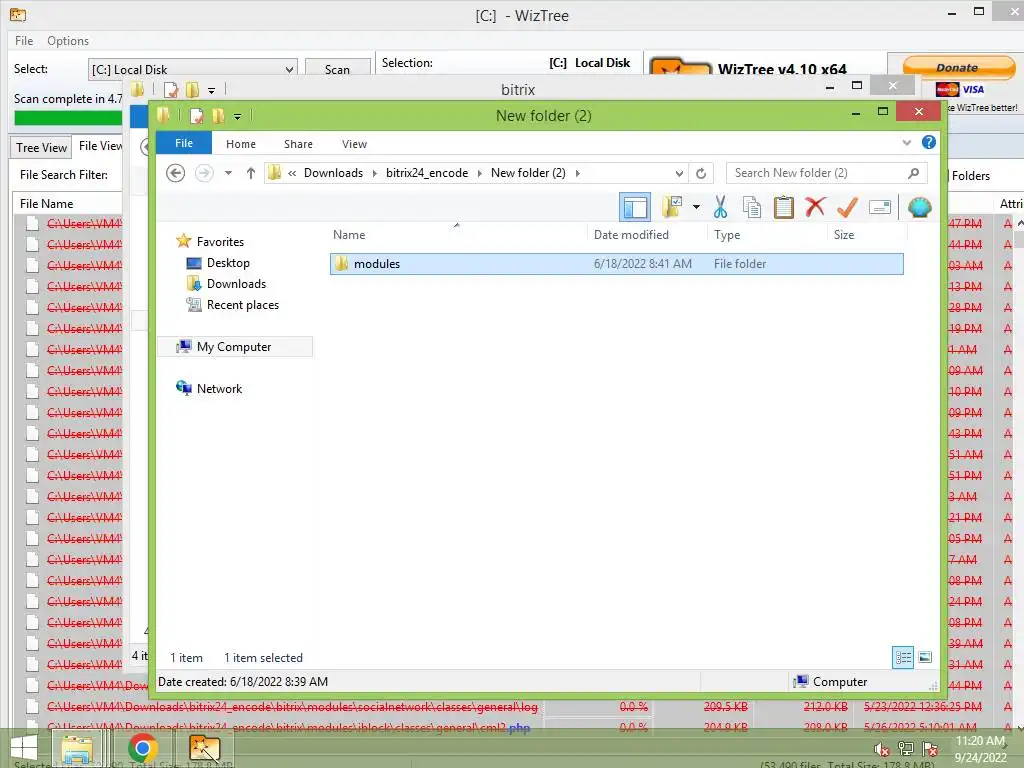Image resolution: width=1024 pixels, height=768 pixels.
Task: Click the network tray icon
Action: [x=906, y=749]
